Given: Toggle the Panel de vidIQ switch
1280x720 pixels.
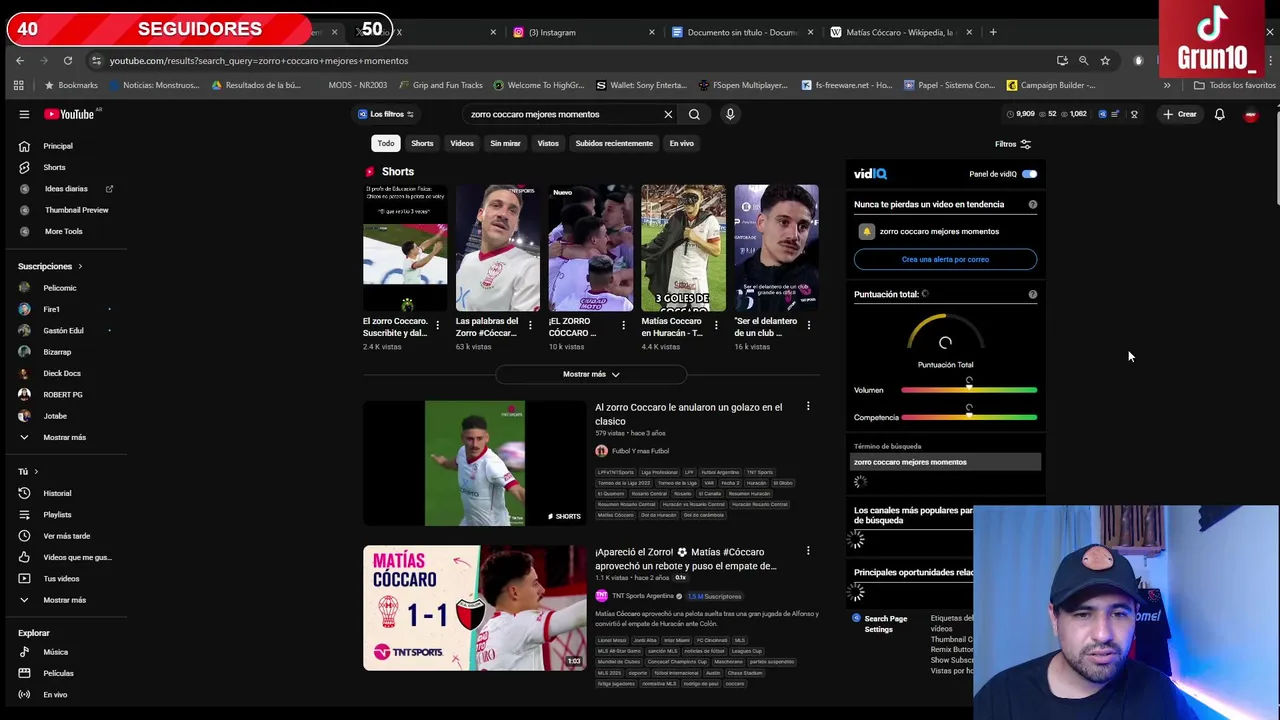Looking at the screenshot, I should [x=1029, y=174].
